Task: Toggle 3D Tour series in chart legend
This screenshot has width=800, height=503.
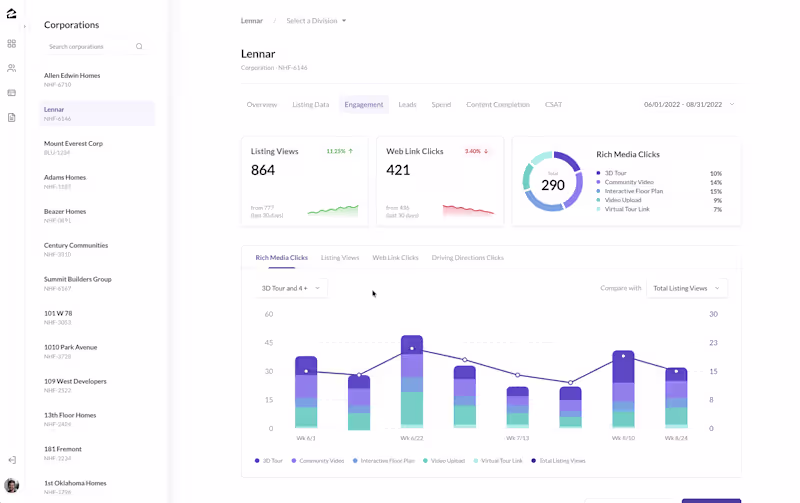Action: [x=268, y=461]
